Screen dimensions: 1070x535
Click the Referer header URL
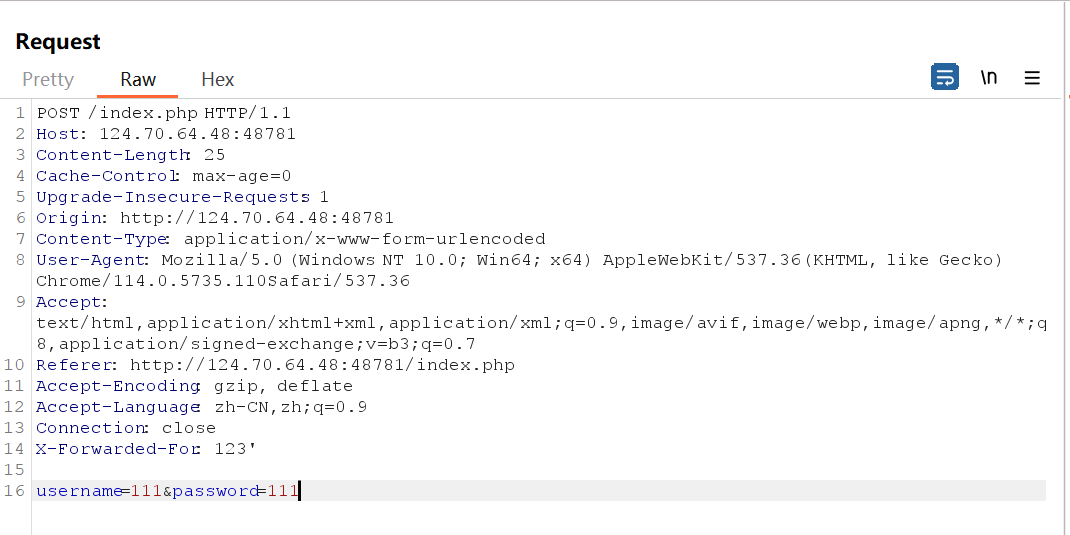(322, 365)
